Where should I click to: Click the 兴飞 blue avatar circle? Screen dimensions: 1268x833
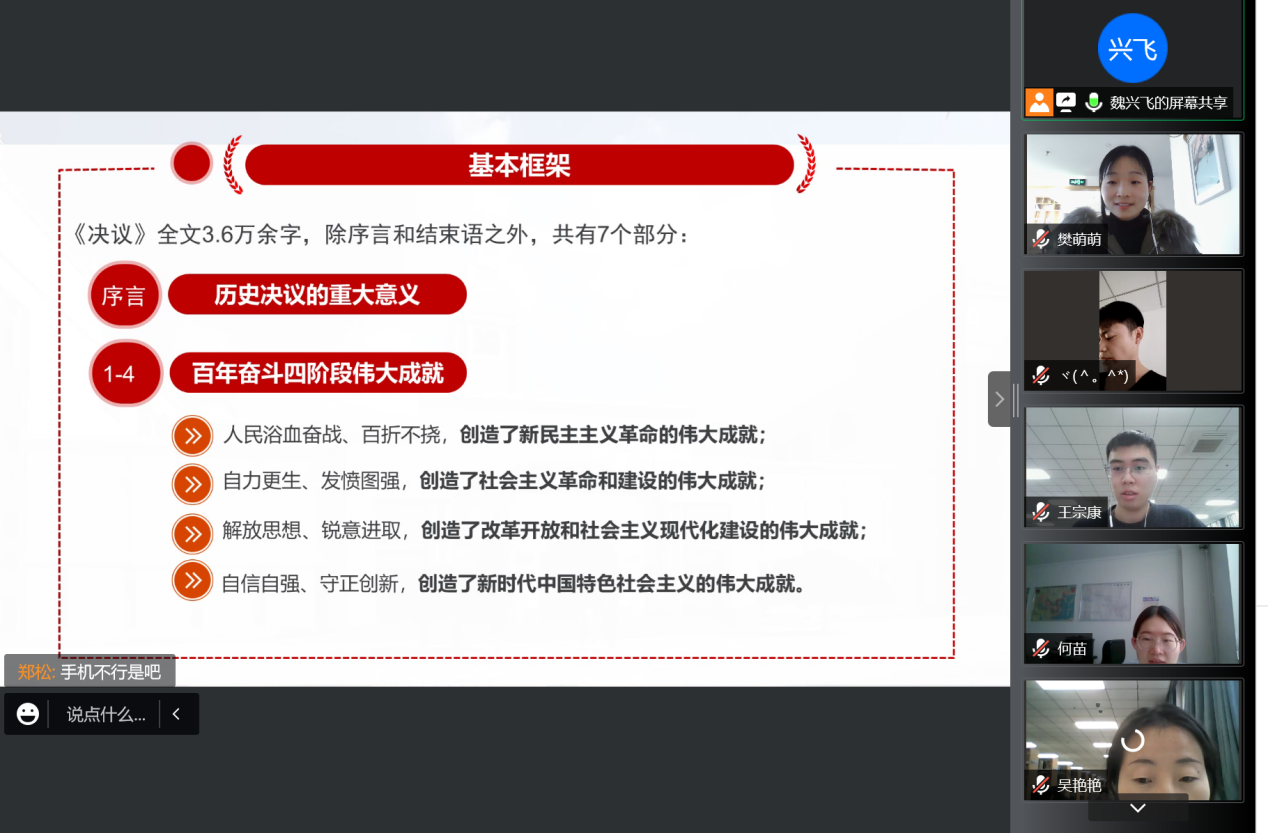coord(1132,48)
